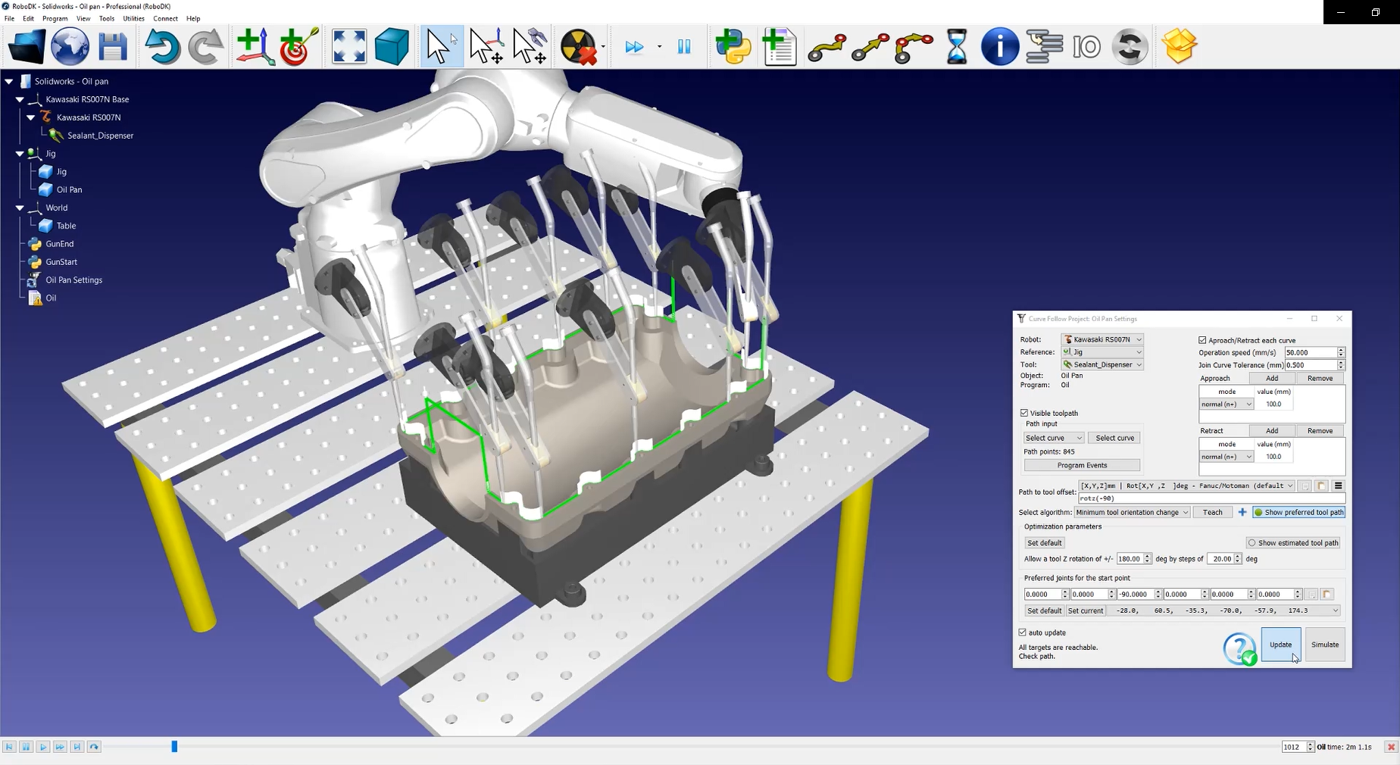Screen dimensions: 1400x765
Task: Open the Robot dropdown showing Kawasaki RS007N
Action: point(1102,340)
